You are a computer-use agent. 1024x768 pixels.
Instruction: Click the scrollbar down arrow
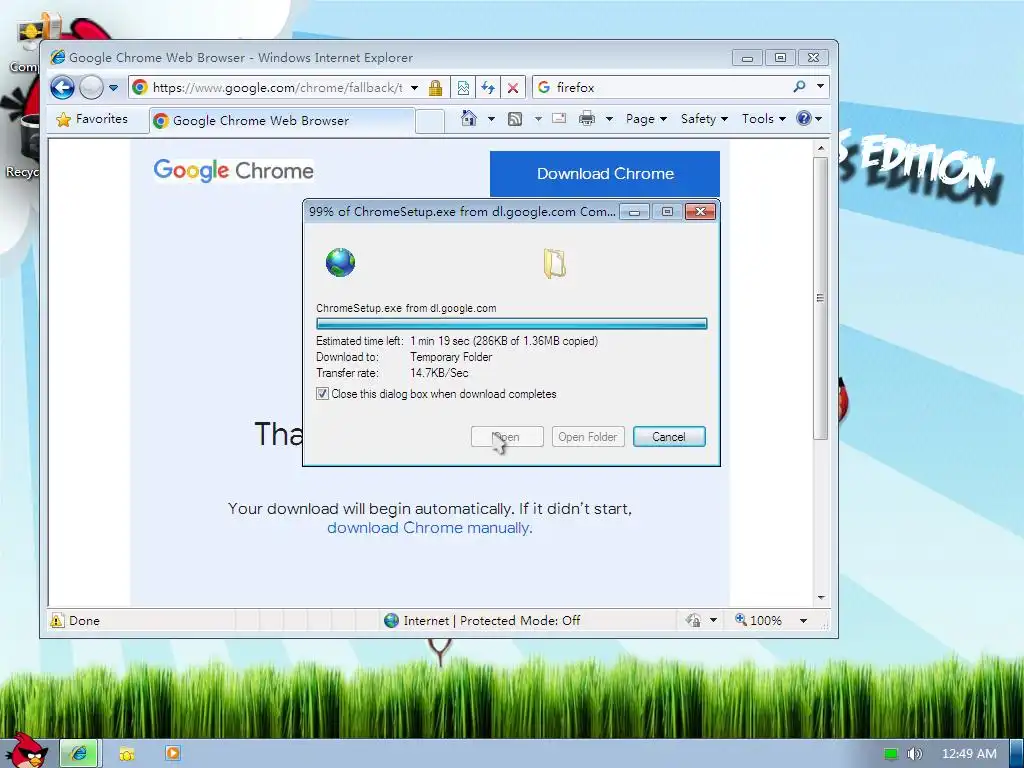821,598
